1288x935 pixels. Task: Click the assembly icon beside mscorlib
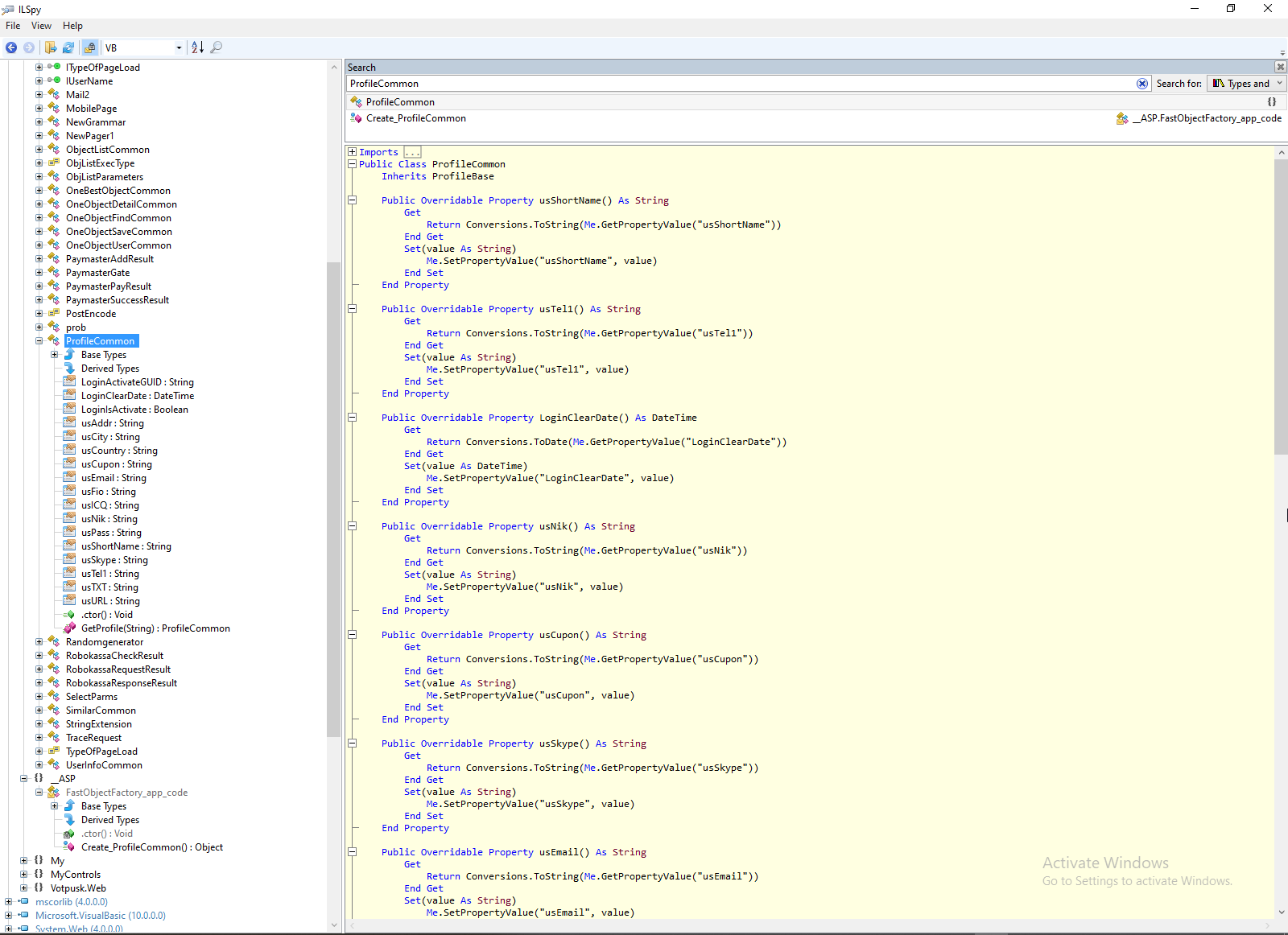[23, 902]
